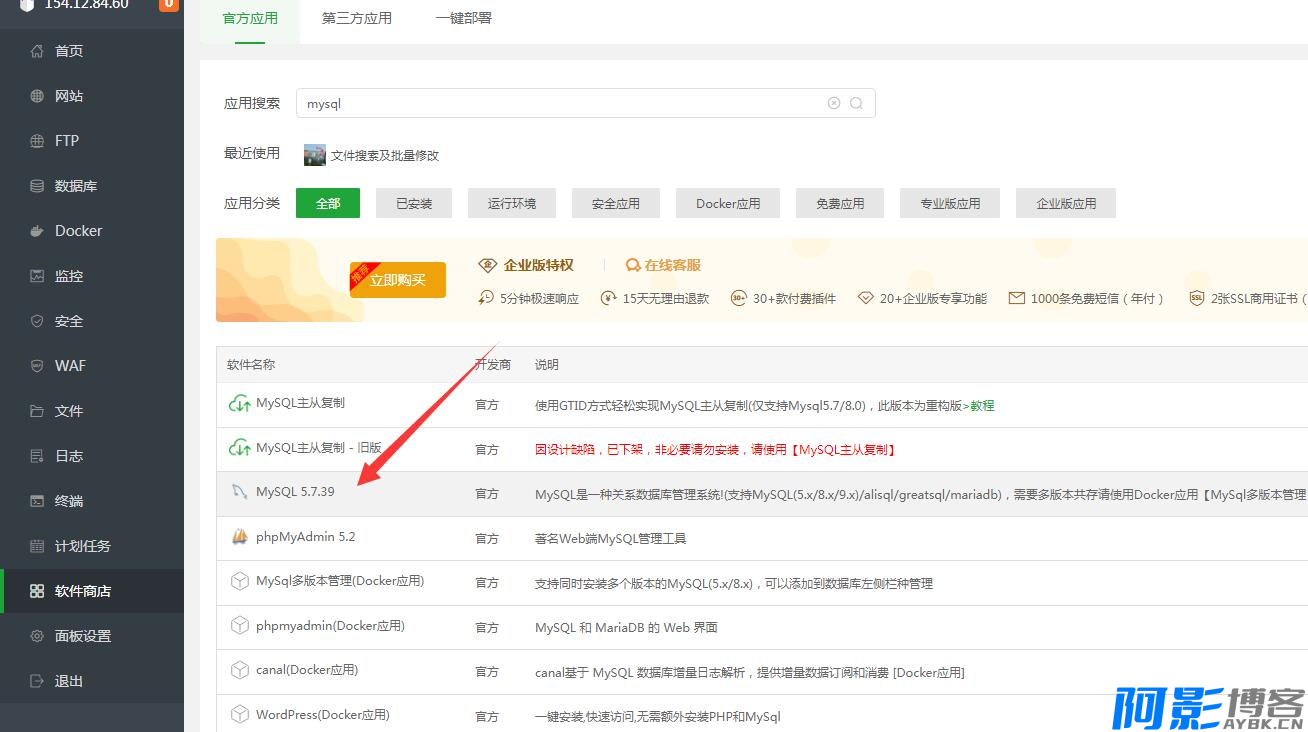Click the FTP sidebar icon
1308x732 pixels.
tap(37, 141)
